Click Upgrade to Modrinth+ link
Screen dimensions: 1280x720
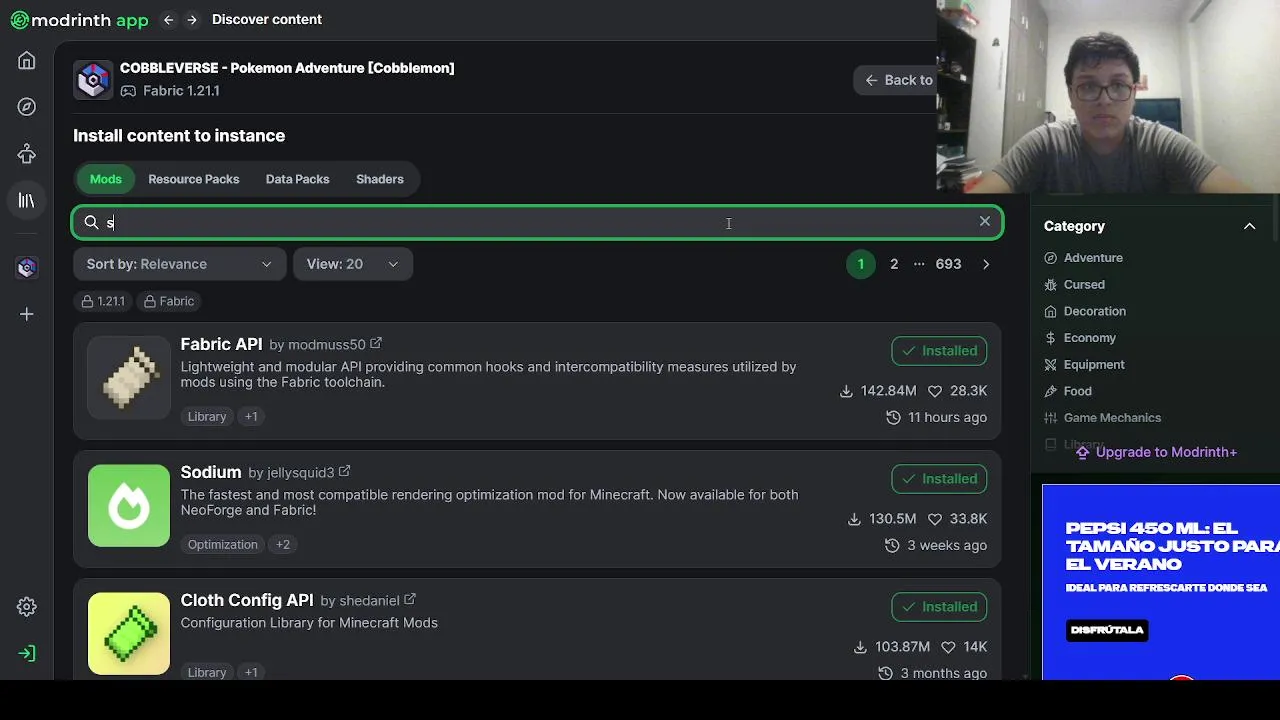pyautogui.click(x=1156, y=452)
